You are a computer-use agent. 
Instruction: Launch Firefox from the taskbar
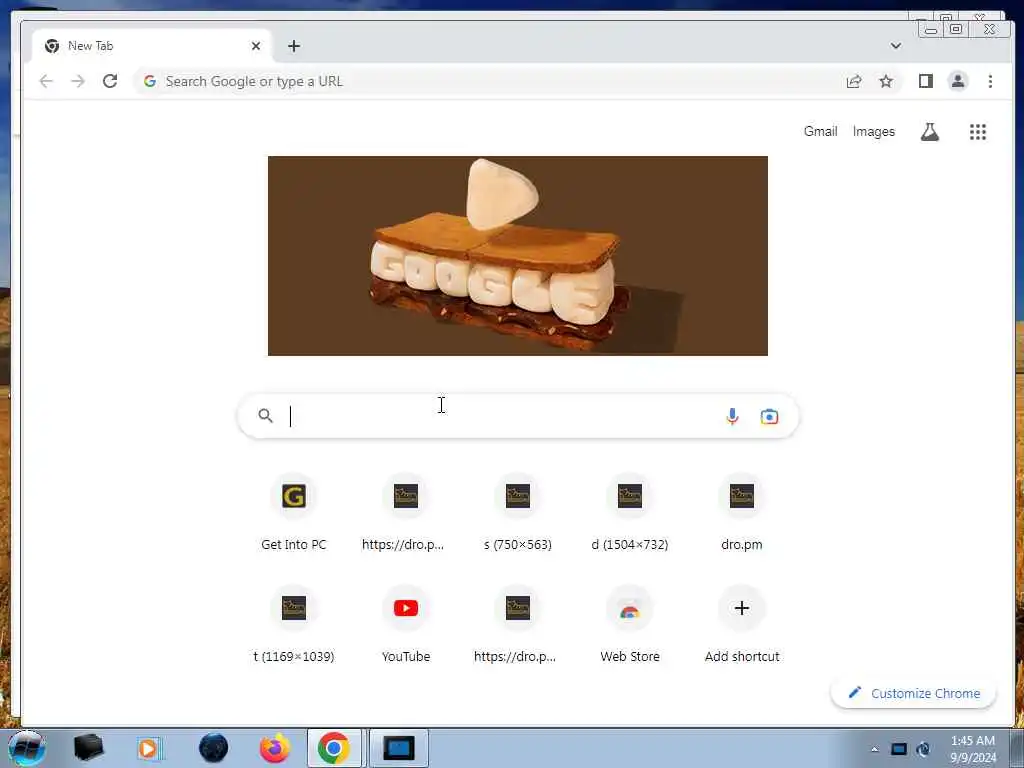coord(274,748)
